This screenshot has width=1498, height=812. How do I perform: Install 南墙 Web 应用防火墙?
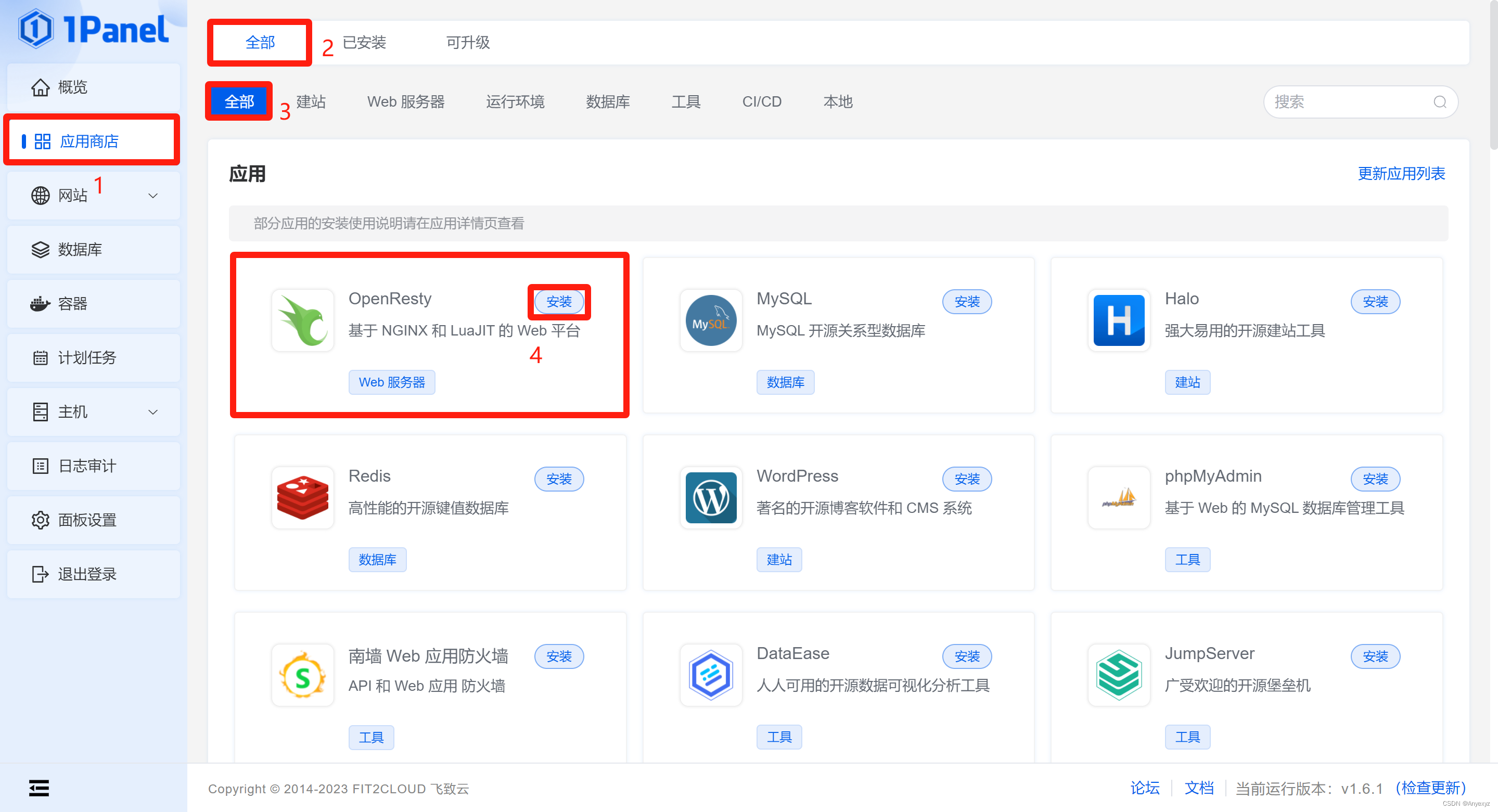click(559, 656)
